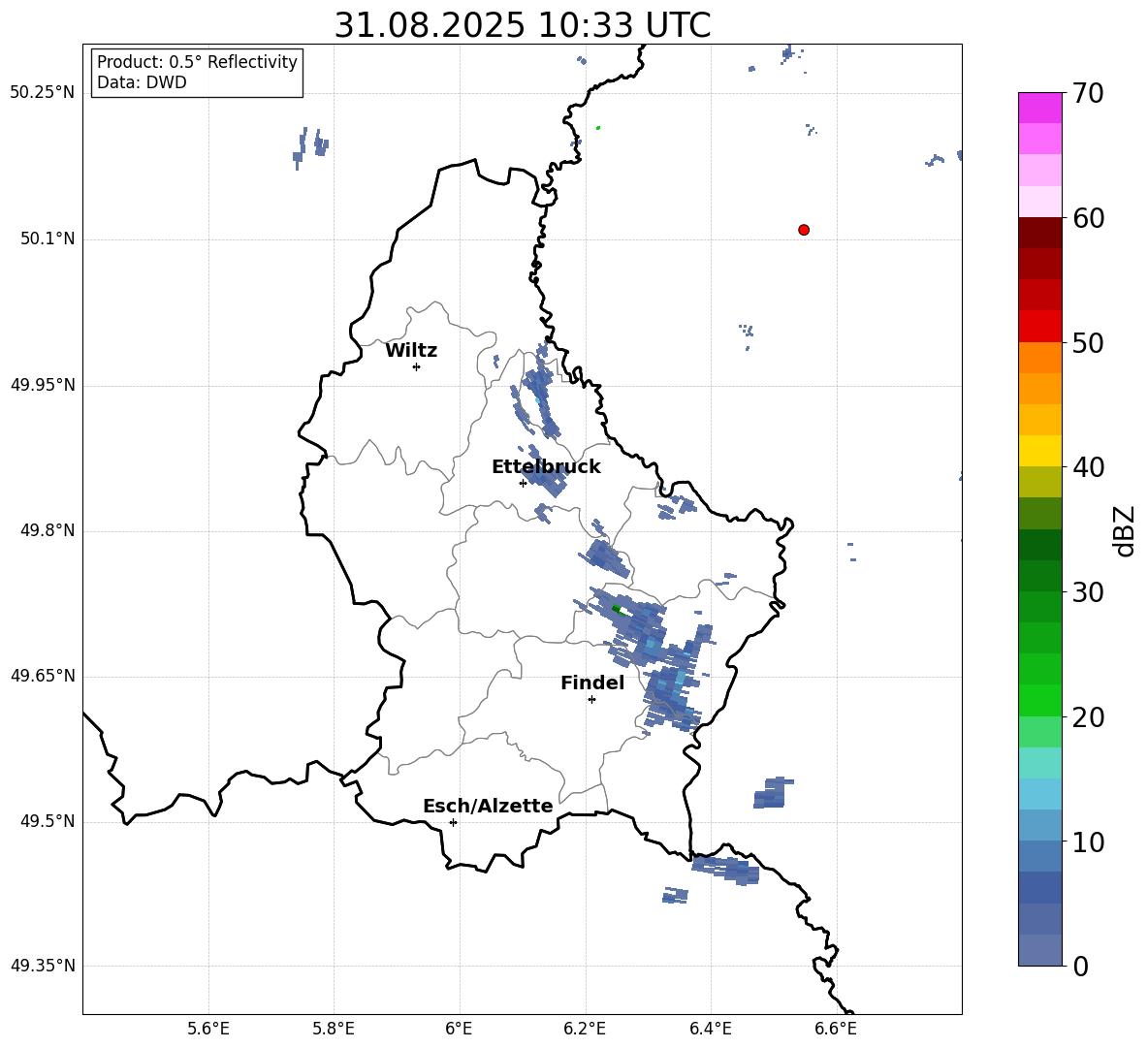Click the 49.35°N latitude label
This screenshot has width=1148, height=1048.
(43, 966)
